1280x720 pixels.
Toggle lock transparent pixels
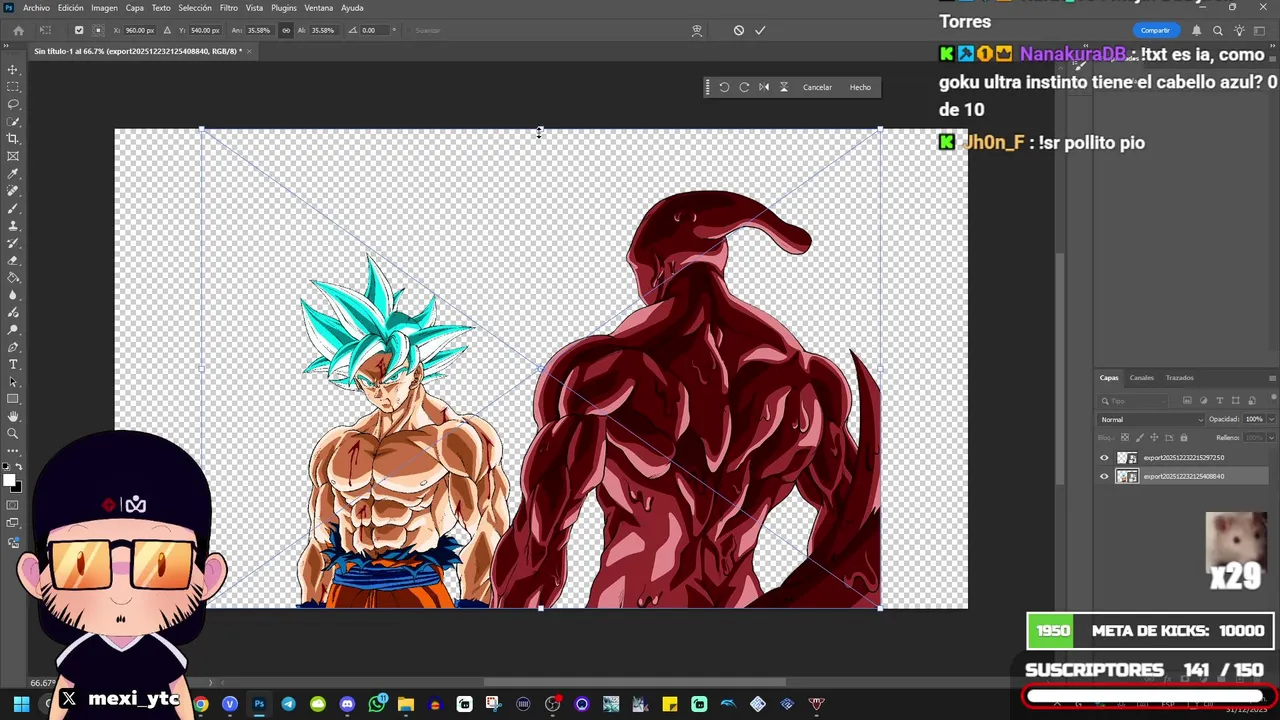click(1125, 437)
